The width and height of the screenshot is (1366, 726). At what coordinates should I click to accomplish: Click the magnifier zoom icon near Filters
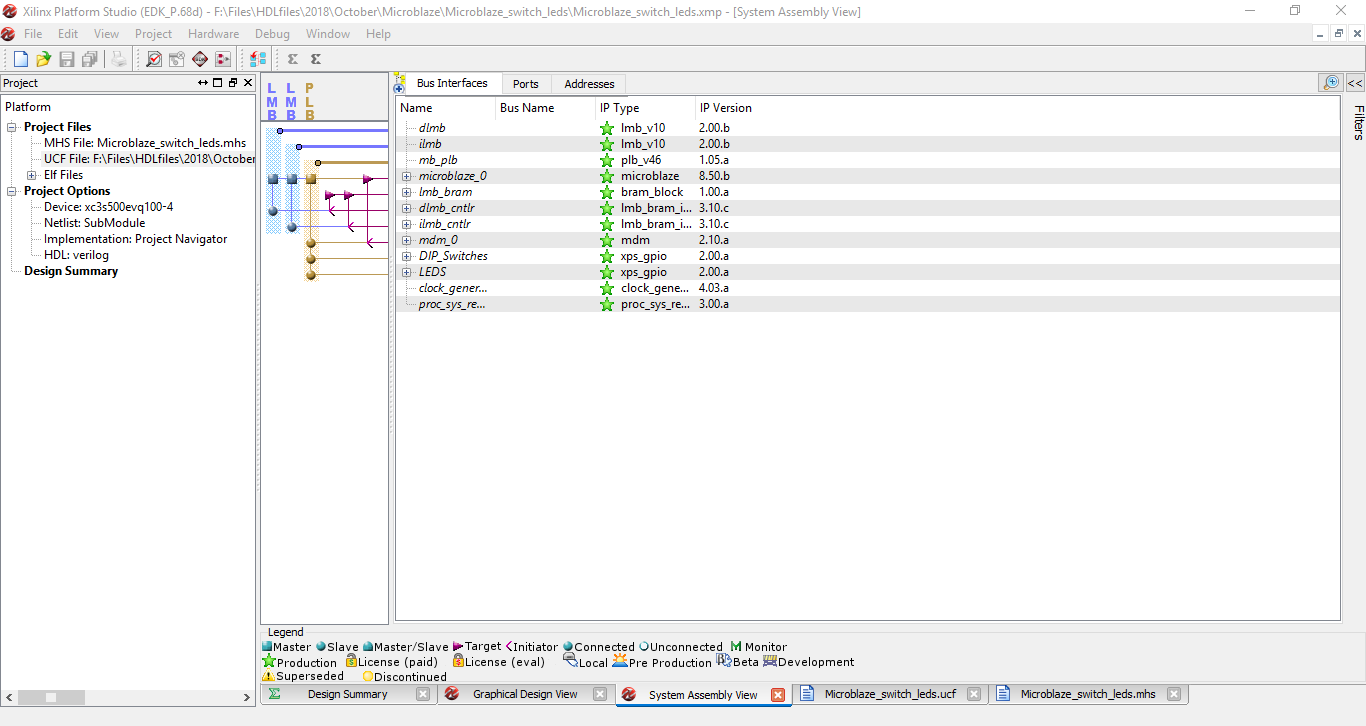[1331, 83]
